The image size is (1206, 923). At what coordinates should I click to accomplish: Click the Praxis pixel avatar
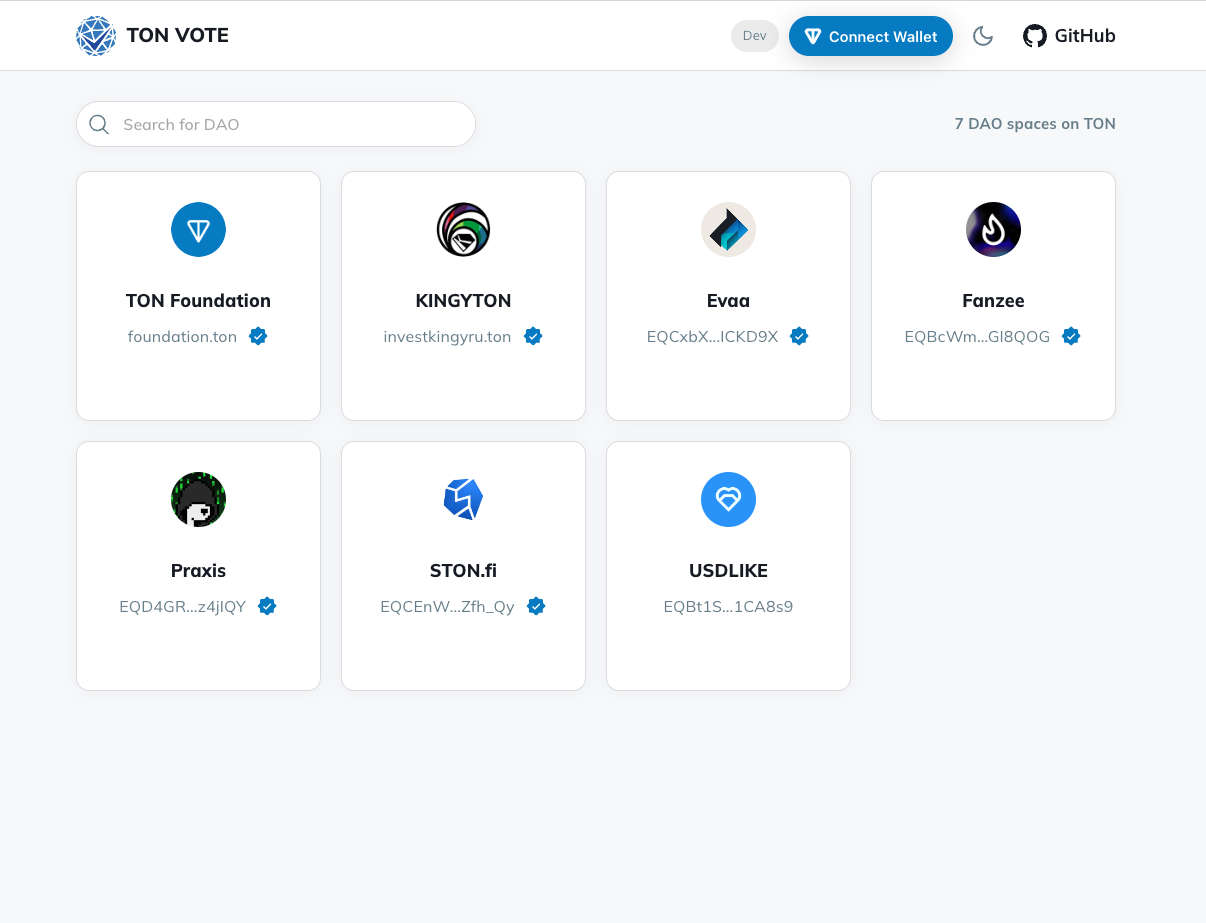198,500
